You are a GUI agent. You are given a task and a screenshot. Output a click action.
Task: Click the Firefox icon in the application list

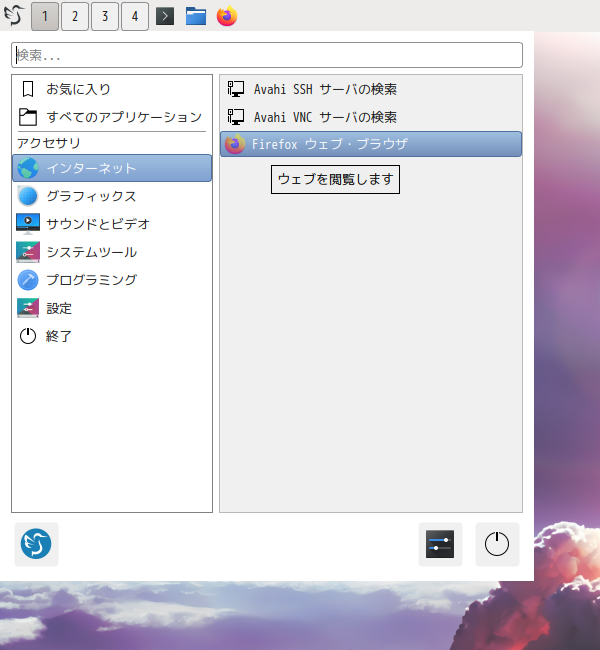[235, 144]
